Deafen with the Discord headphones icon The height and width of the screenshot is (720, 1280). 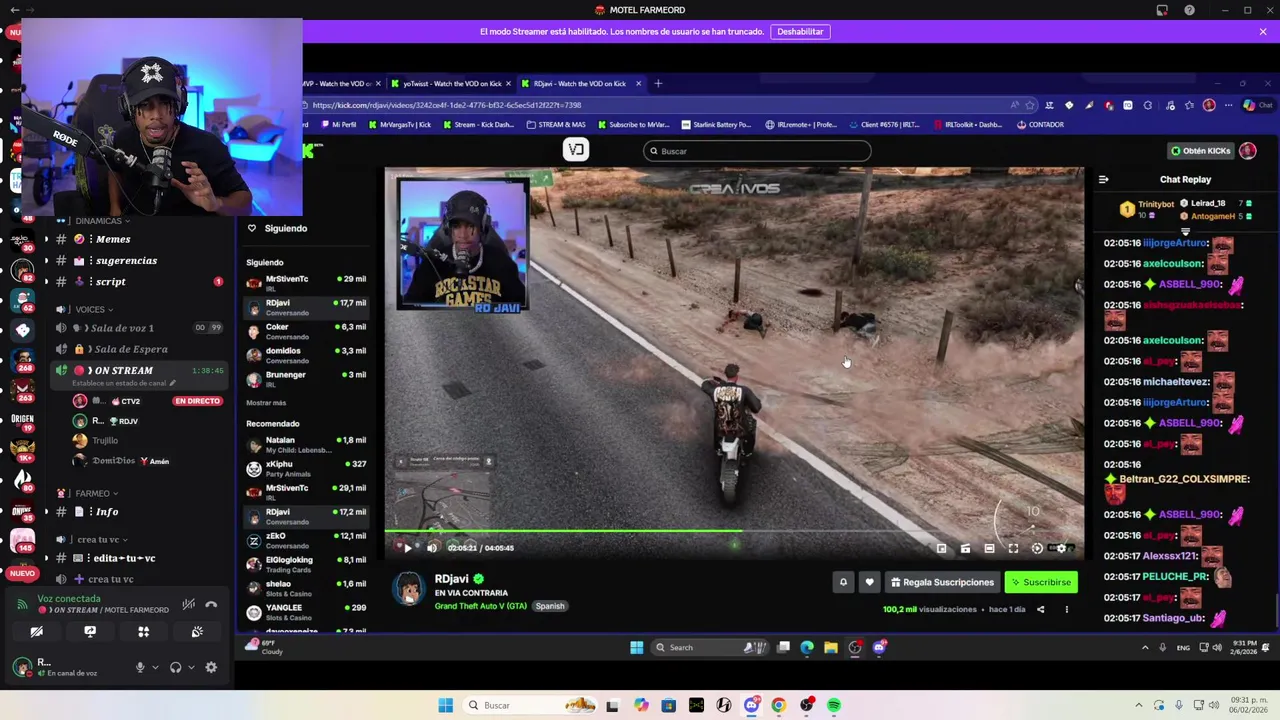click(176, 668)
